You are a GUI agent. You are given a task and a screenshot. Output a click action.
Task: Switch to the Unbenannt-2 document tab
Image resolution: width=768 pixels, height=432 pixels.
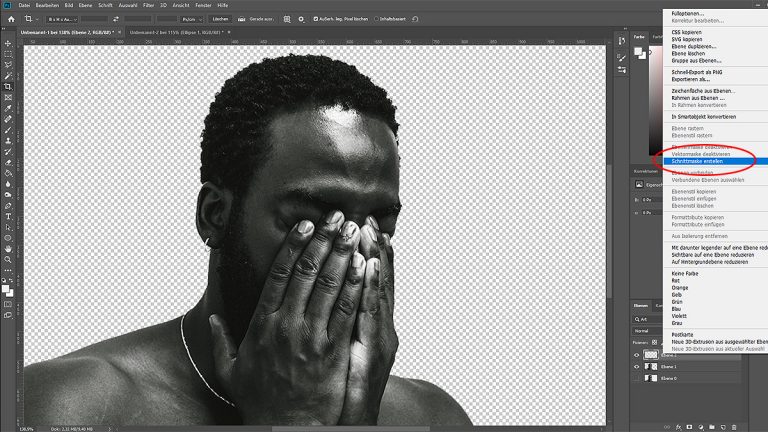pos(168,32)
